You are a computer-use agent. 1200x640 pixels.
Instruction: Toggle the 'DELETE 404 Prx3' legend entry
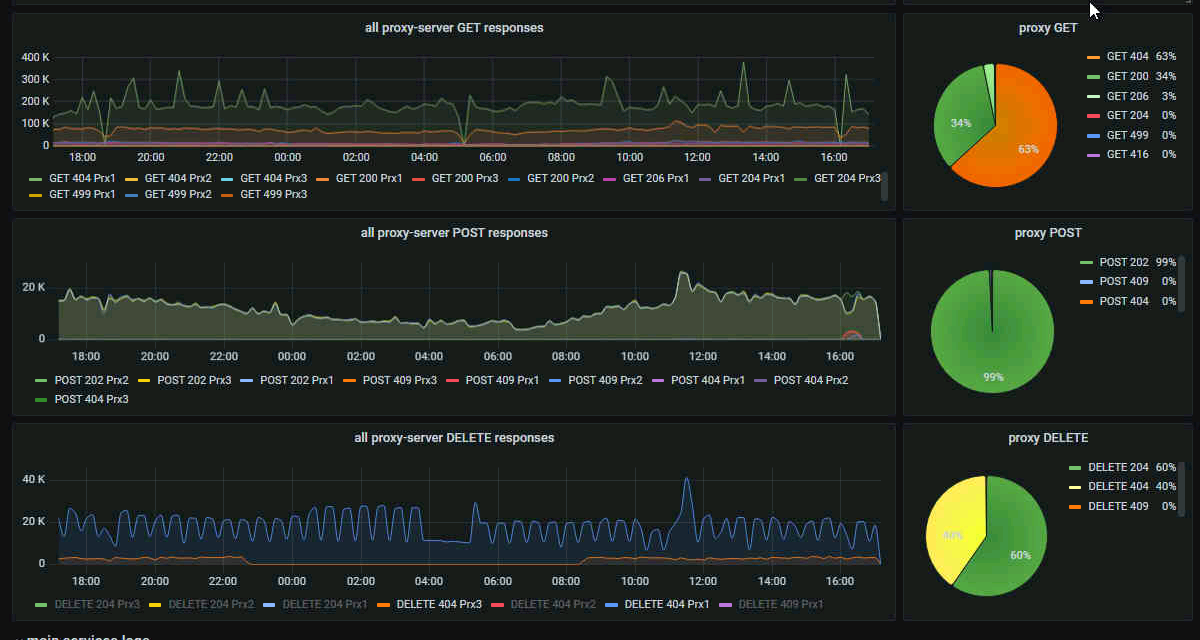tap(439, 604)
